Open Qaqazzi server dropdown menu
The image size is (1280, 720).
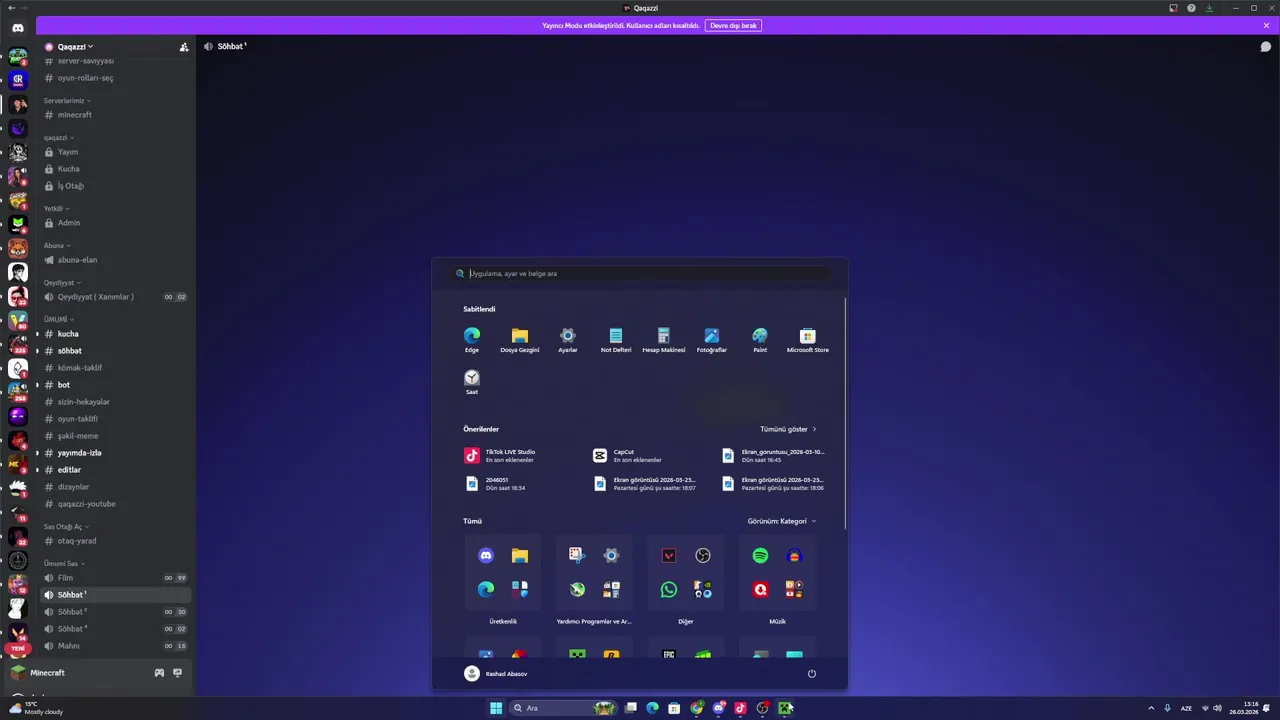pos(75,47)
